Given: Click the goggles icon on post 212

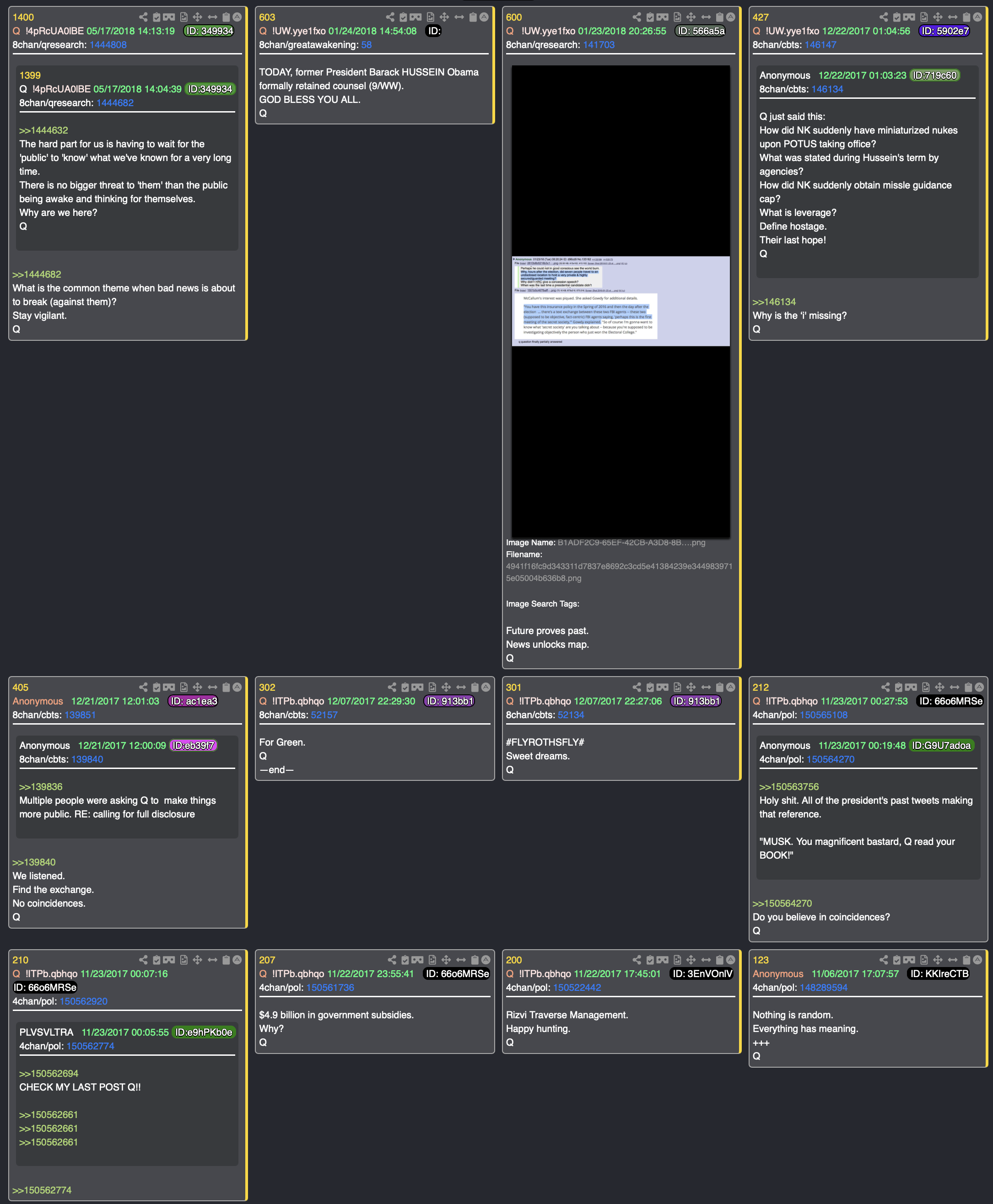Looking at the screenshot, I should coord(911,687).
